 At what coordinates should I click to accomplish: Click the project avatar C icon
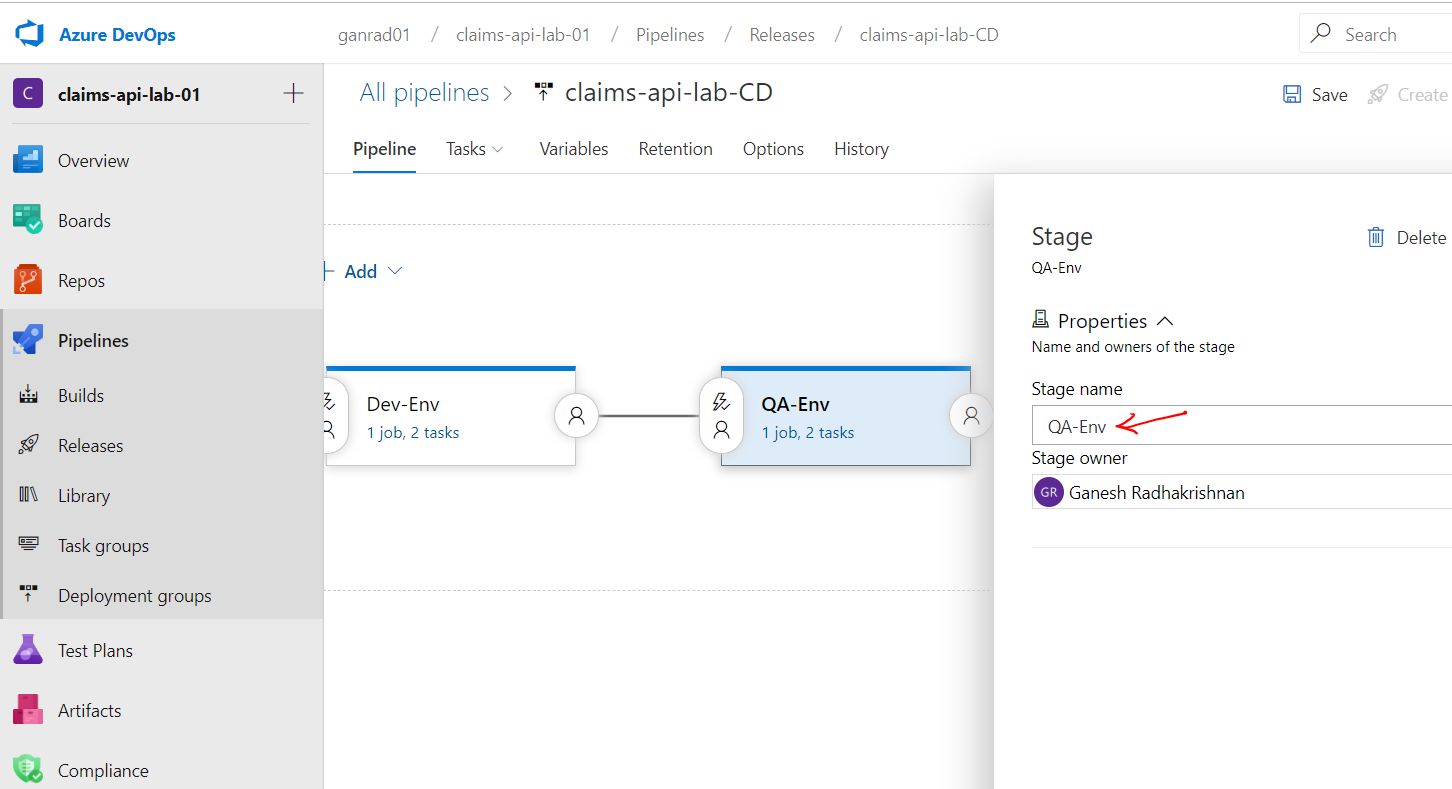28,94
